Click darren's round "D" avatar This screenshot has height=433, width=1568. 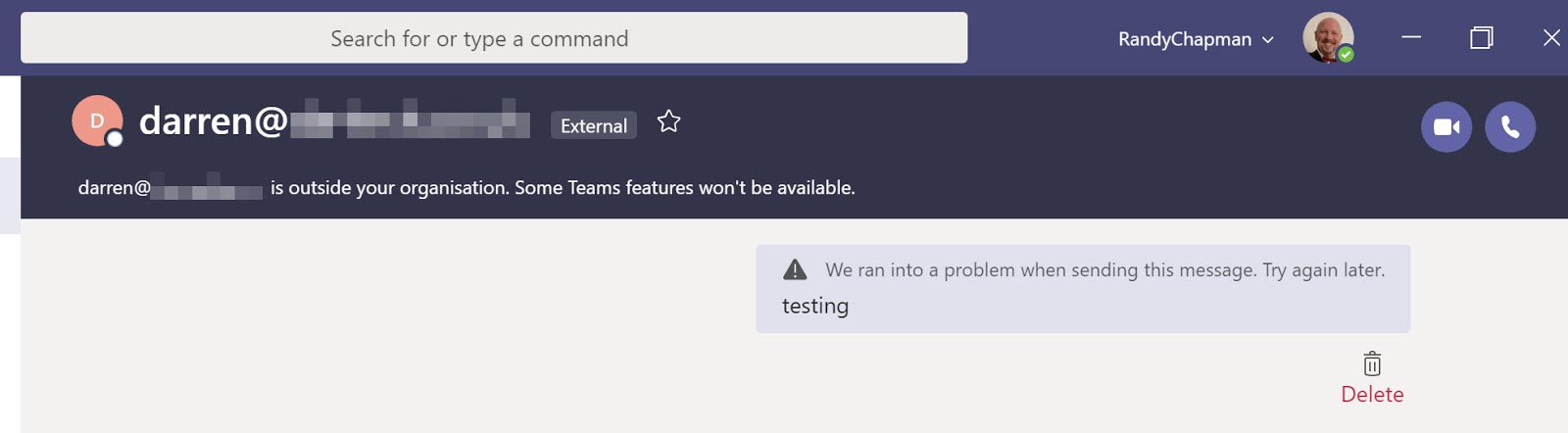[x=95, y=120]
